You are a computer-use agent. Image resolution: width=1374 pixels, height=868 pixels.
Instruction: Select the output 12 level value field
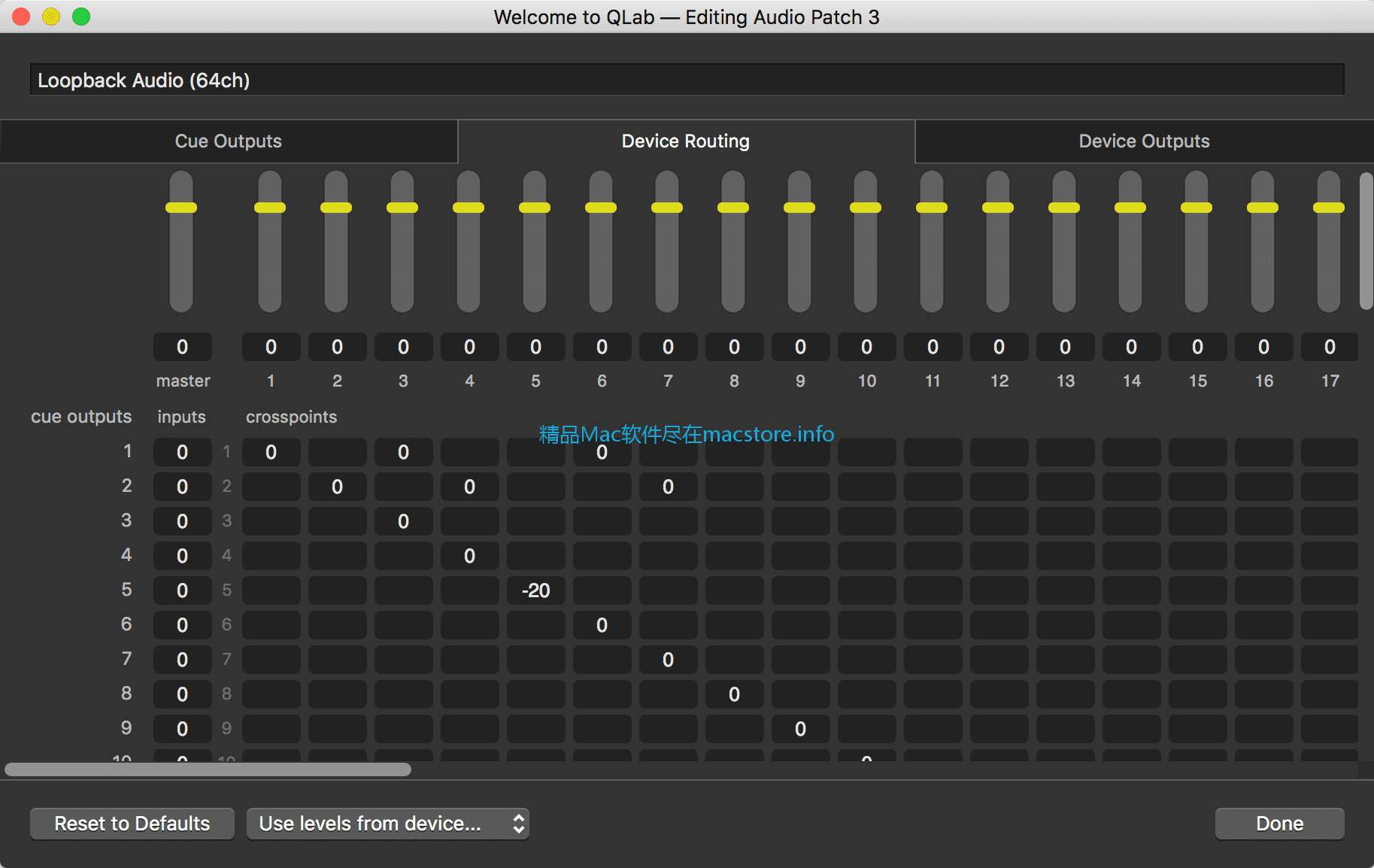(x=999, y=347)
